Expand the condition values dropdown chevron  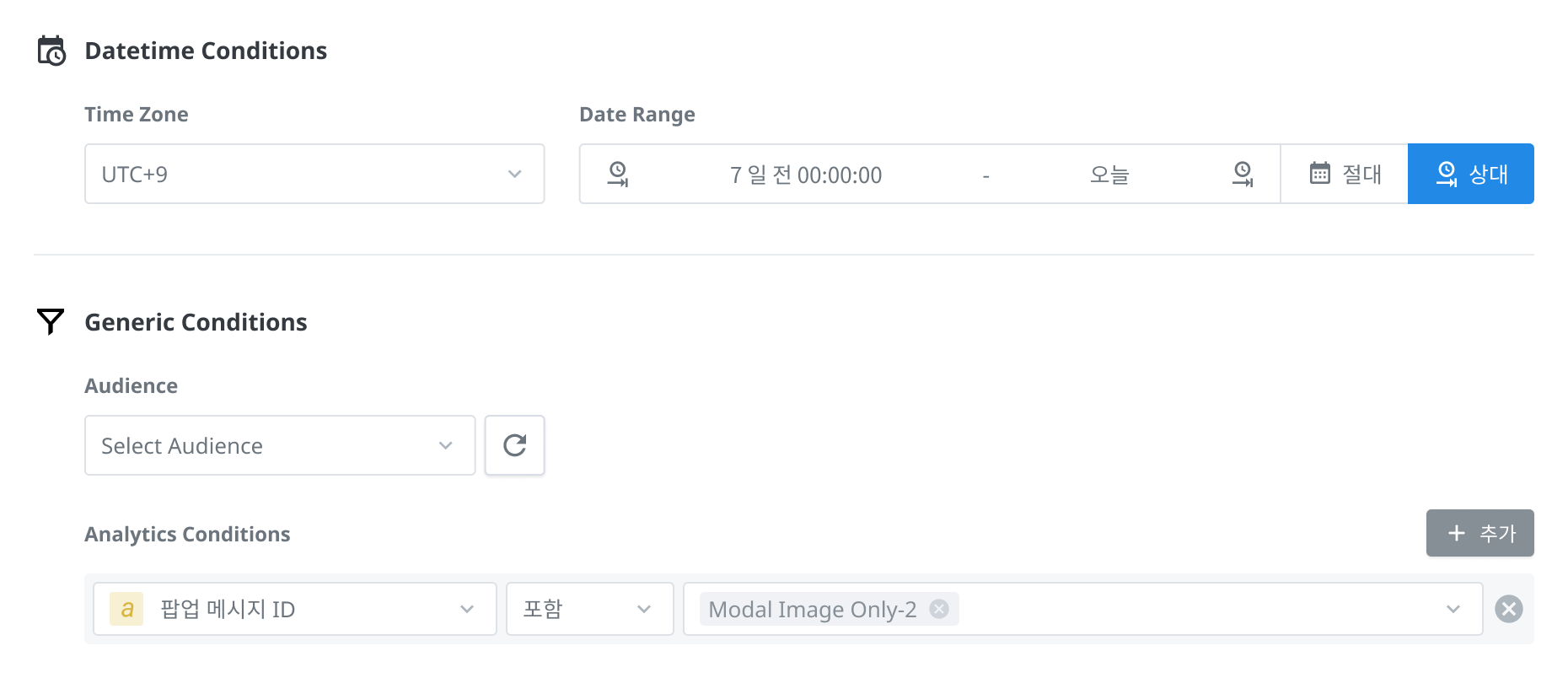(1453, 609)
